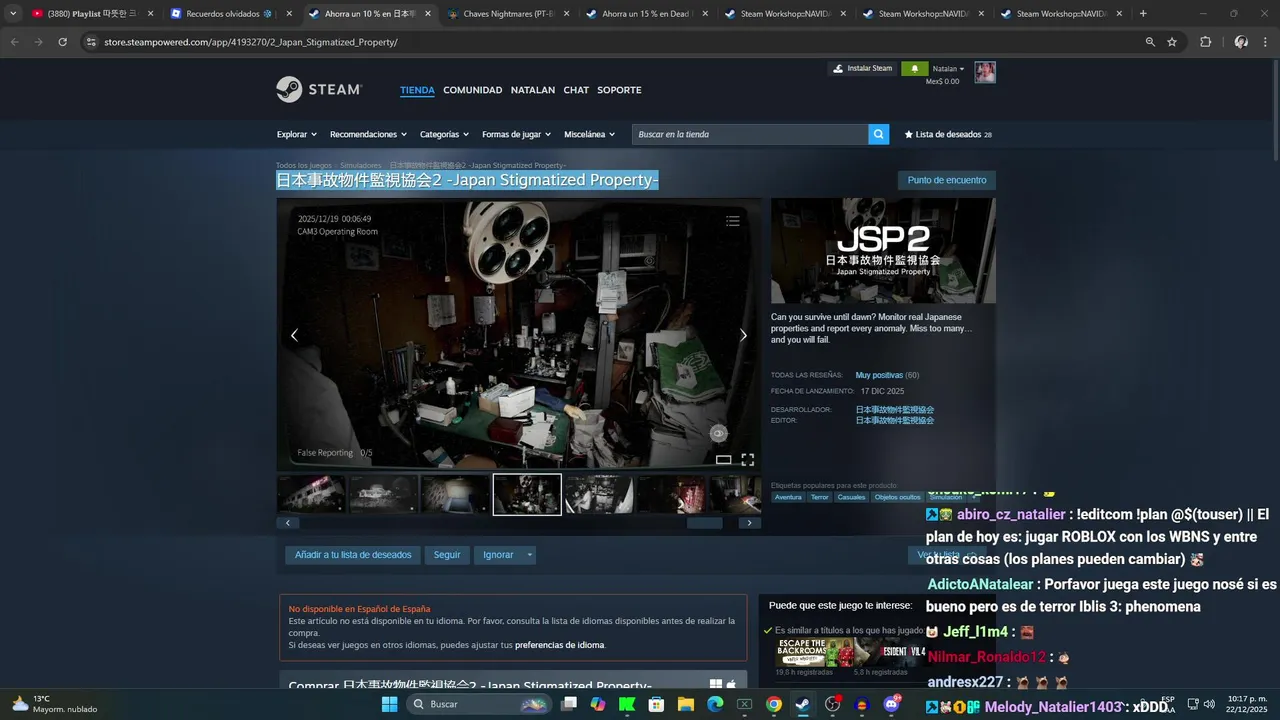Open the dropdown arrow beside Ignorar
The image size is (1280, 720).
pyautogui.click(x=530, y=555)
